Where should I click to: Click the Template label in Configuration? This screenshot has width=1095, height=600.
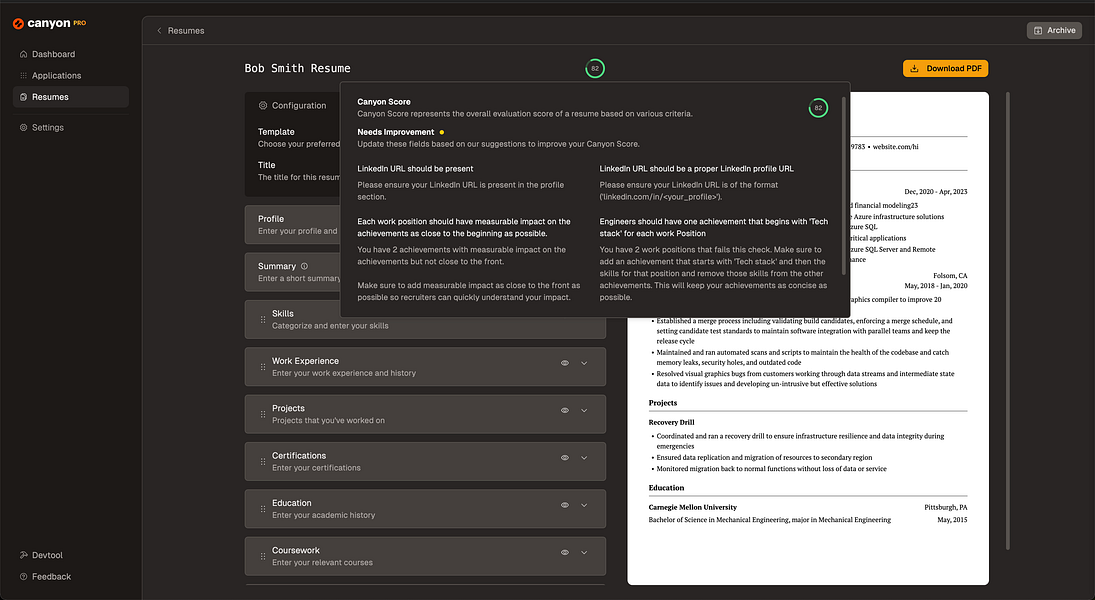pos(276,131)
